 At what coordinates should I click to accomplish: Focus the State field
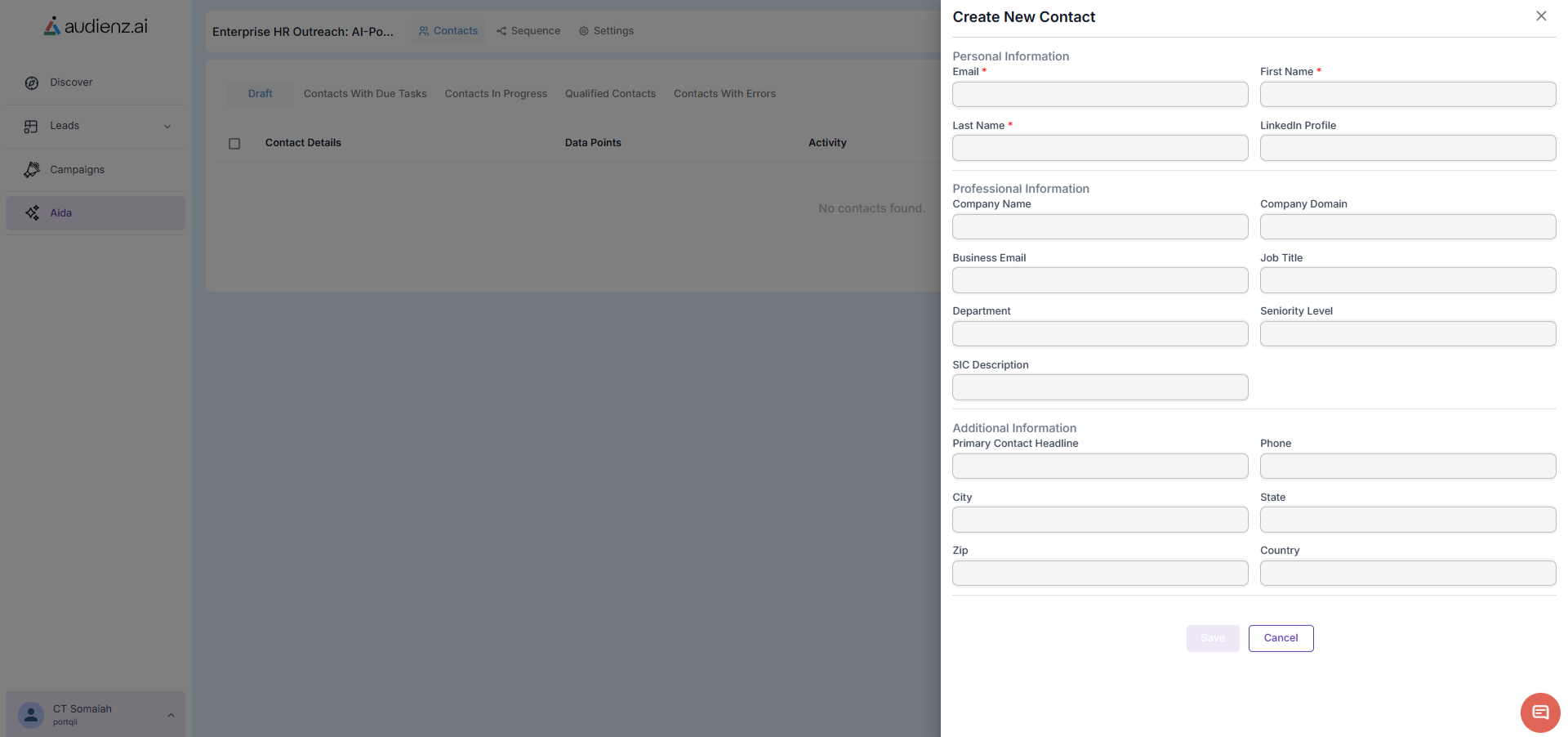click(x=1408, y=520)
